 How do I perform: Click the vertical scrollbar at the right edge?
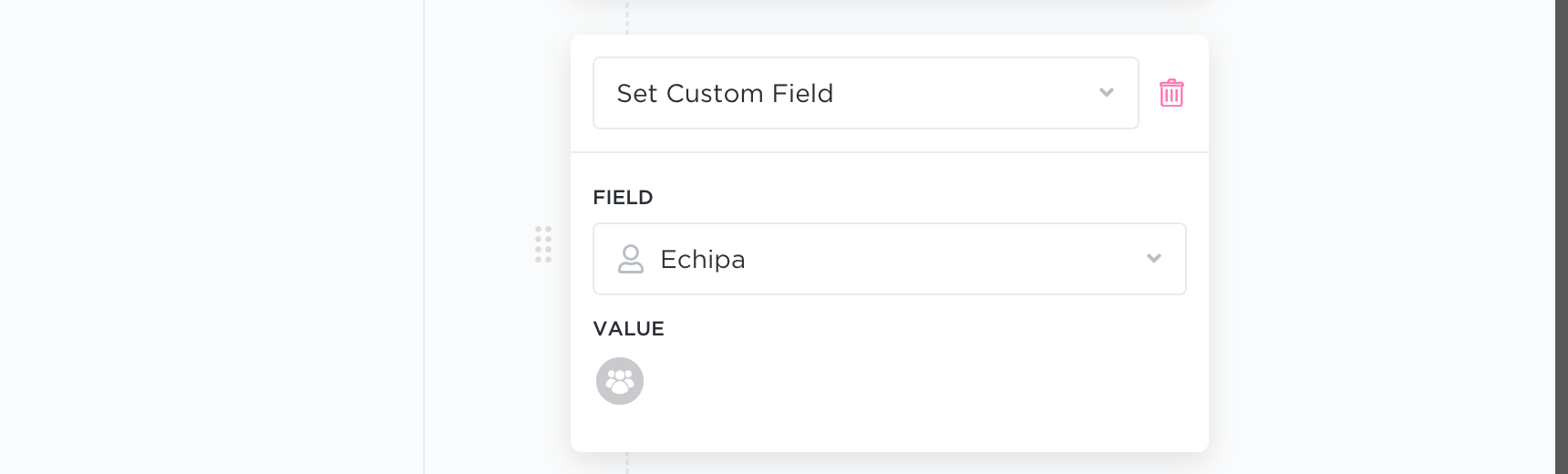click(1561, 237)
